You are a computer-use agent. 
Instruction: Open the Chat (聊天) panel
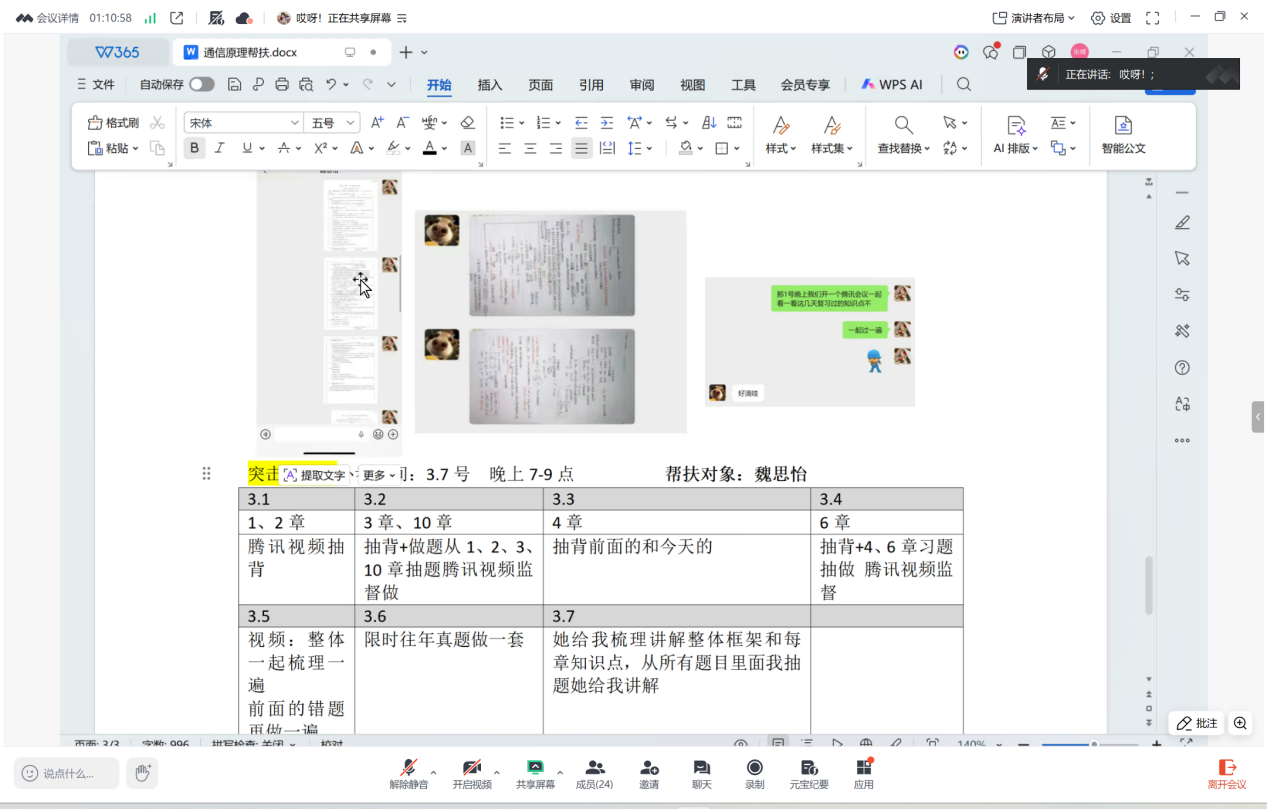(701, 773)
